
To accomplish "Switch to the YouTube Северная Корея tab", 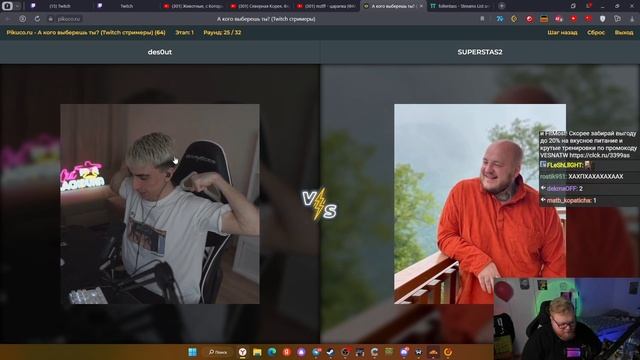I will [260, 6].
